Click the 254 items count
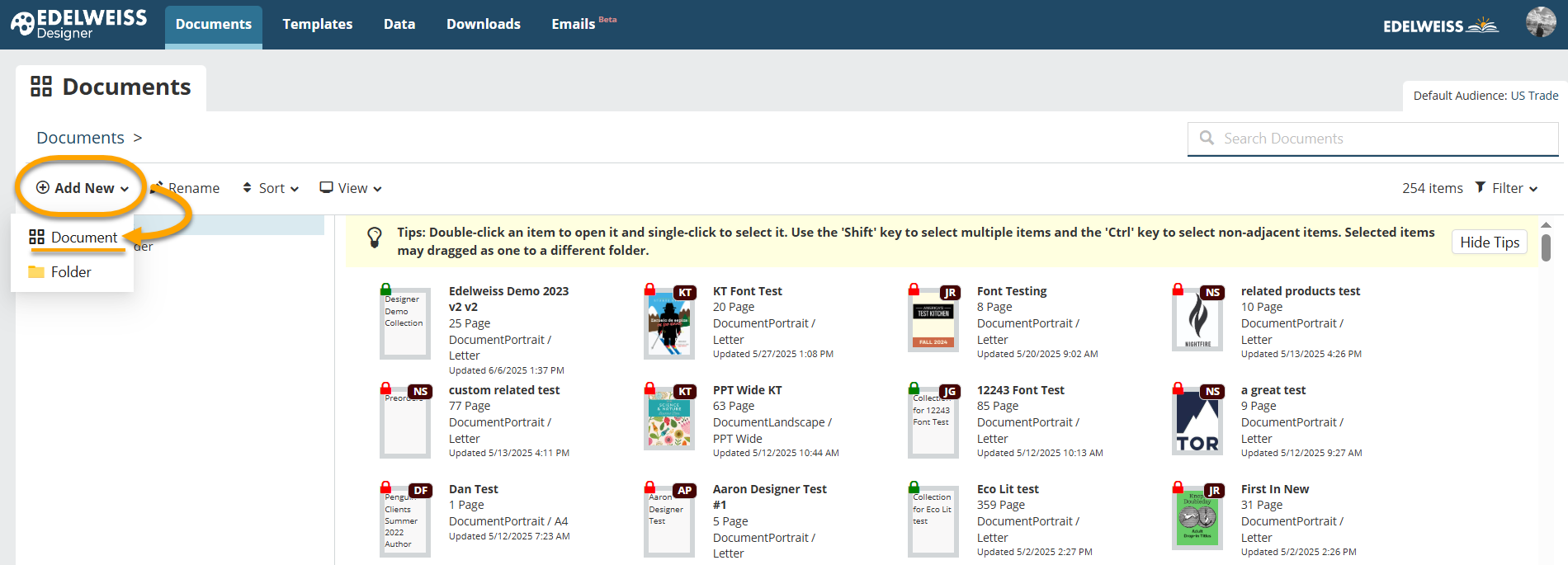Viewport: 1568px width, 565px height. pos(1432,188)
